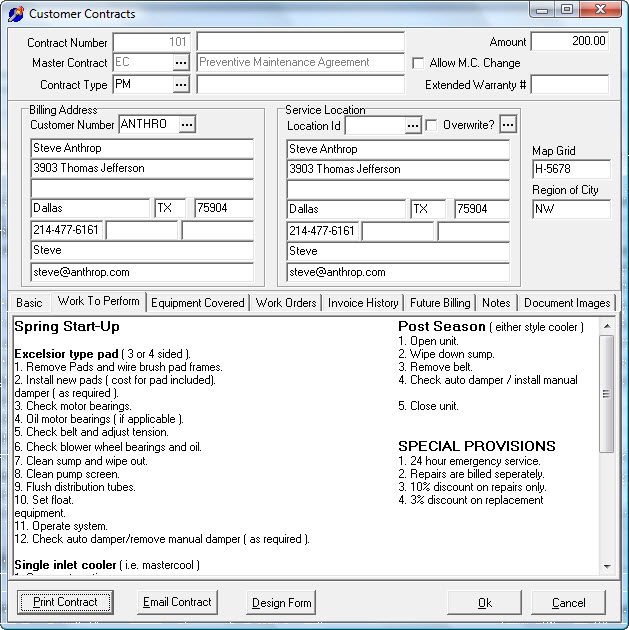
Task: Click 'Post Season' heading text
Action: tap(442, 326)
